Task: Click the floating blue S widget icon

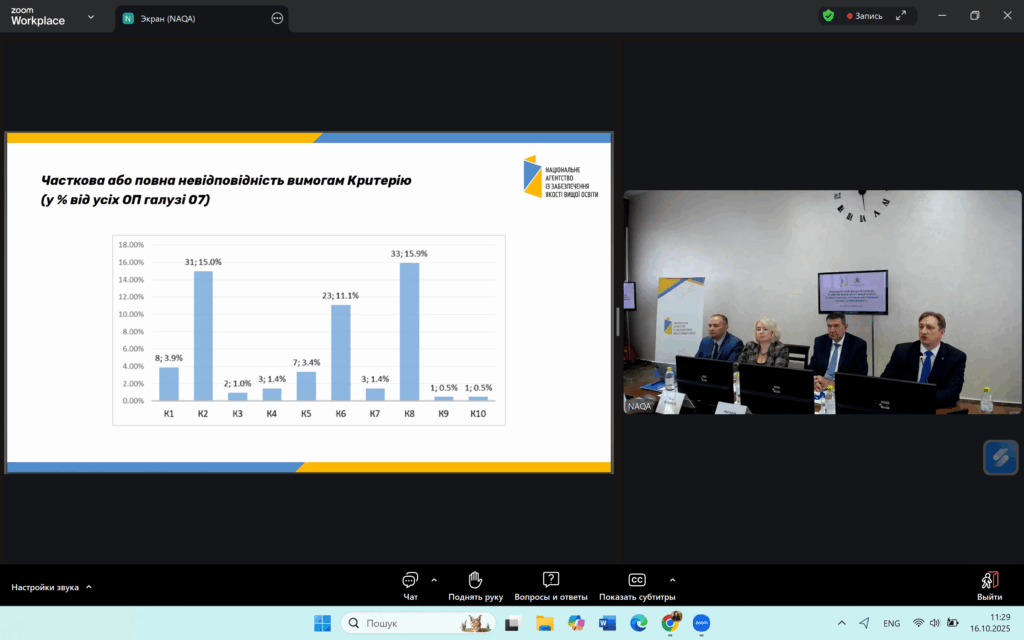Action: (1000, 457)
